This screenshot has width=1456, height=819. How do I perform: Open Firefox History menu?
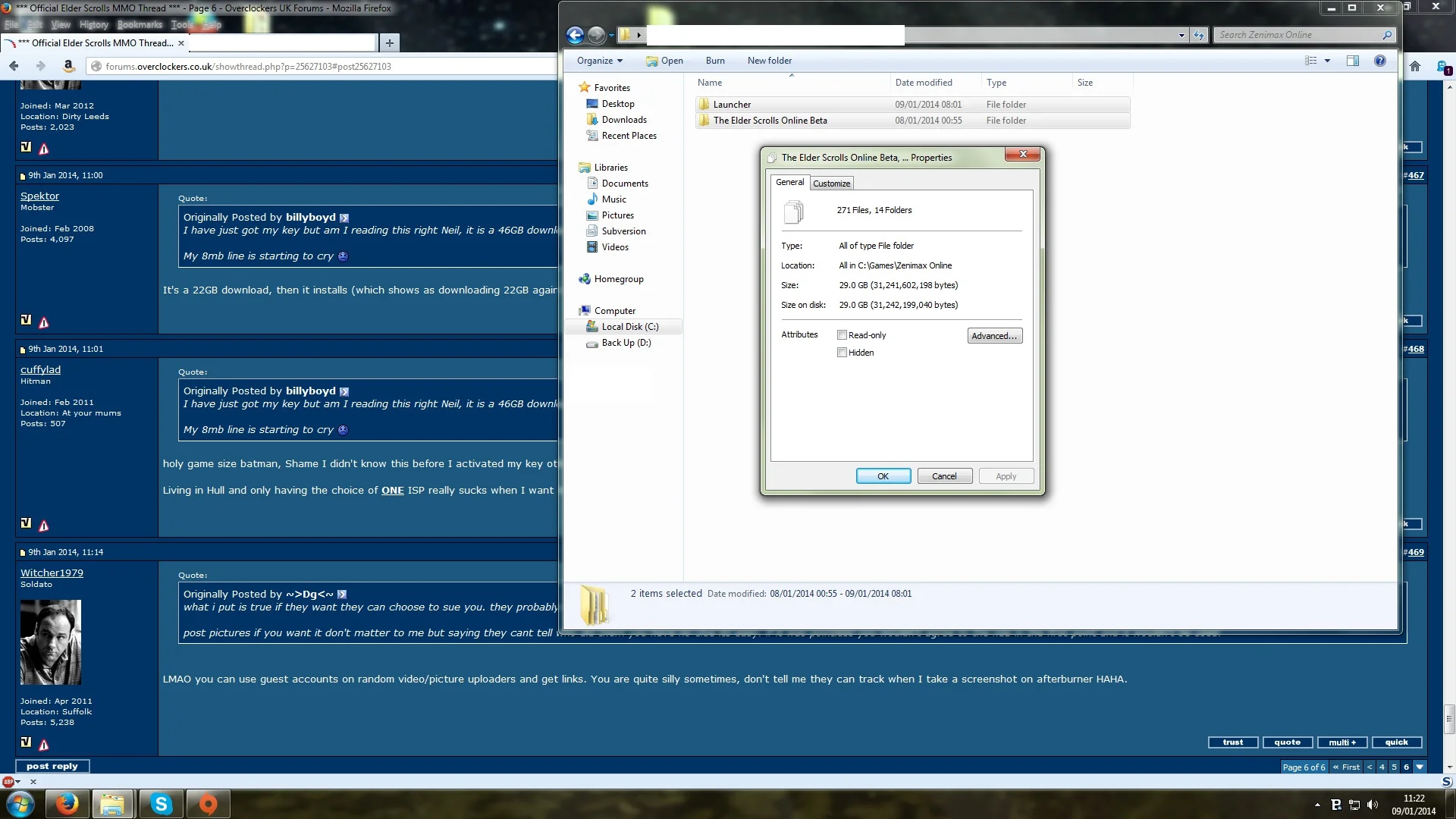(x=94, y=24)
